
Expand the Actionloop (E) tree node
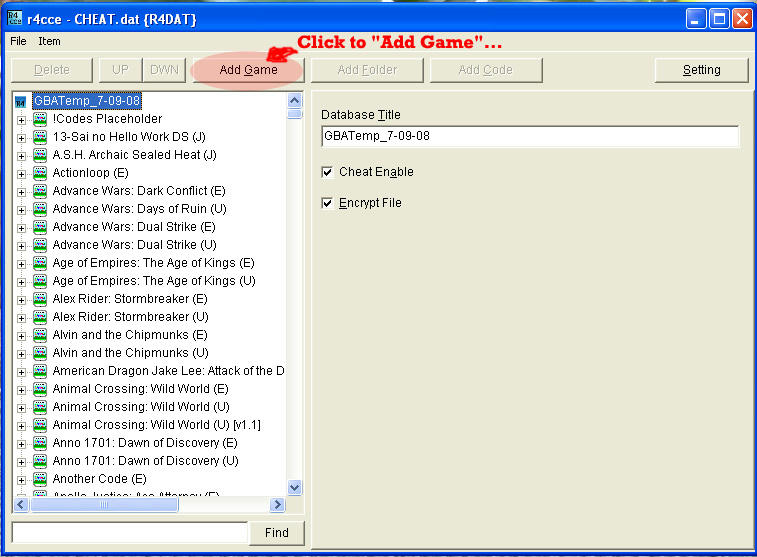(21, 174)
